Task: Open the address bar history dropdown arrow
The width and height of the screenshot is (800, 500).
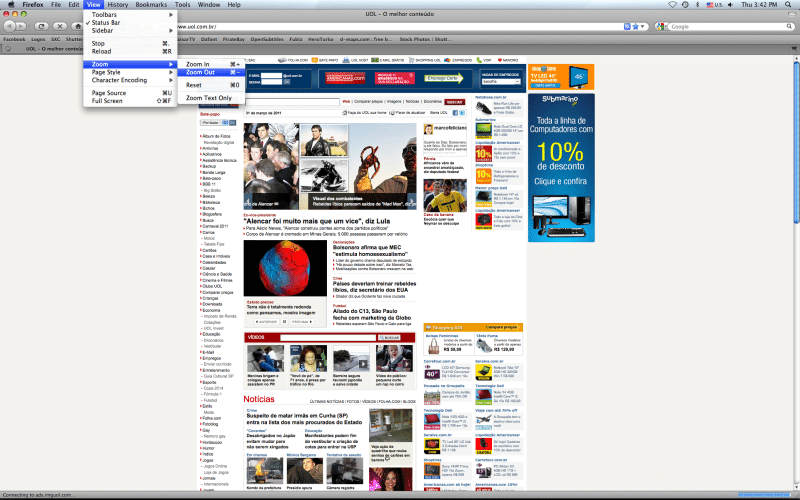Action: (642, 27)
